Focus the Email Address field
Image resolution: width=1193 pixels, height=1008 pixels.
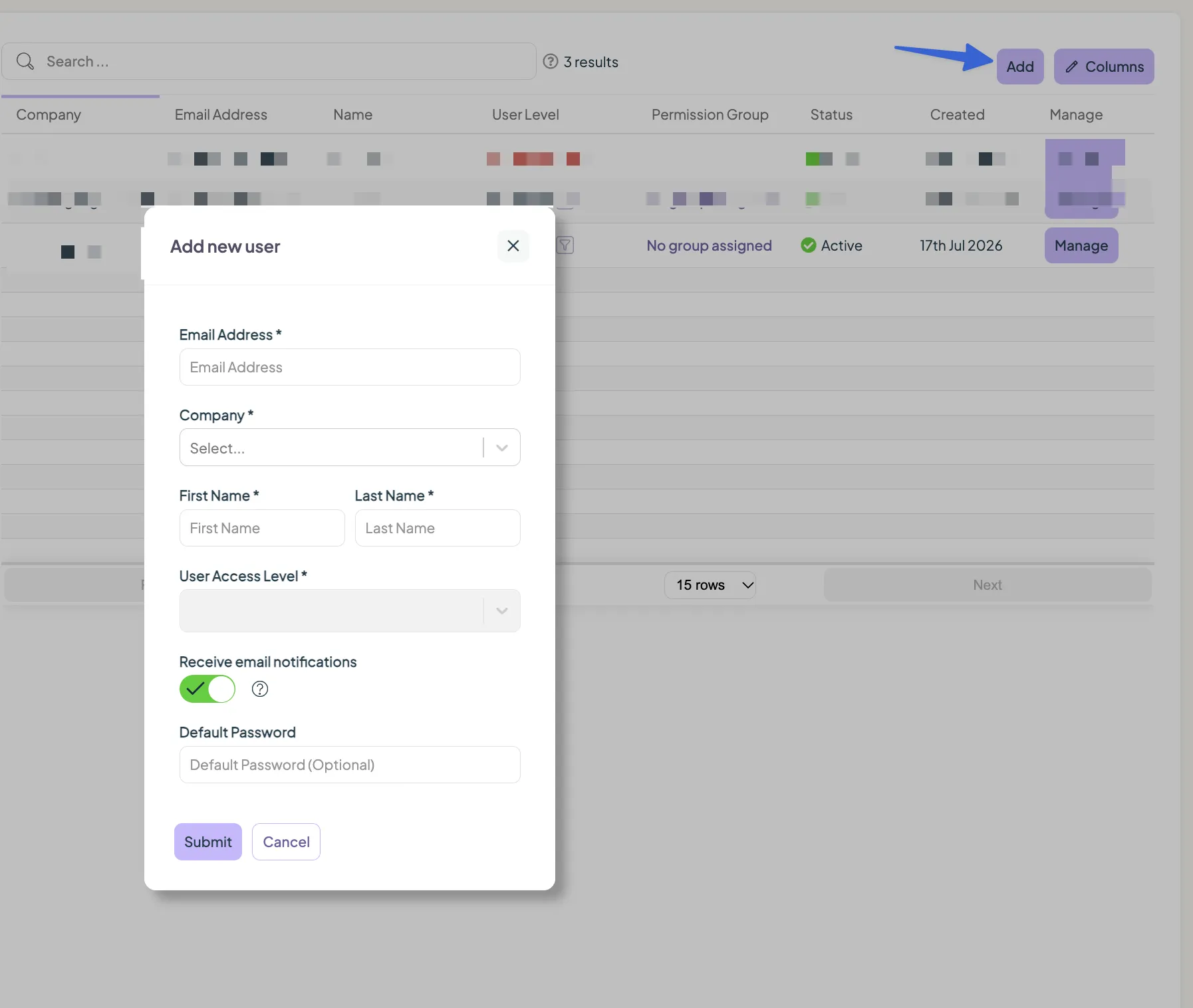(350, 367)
